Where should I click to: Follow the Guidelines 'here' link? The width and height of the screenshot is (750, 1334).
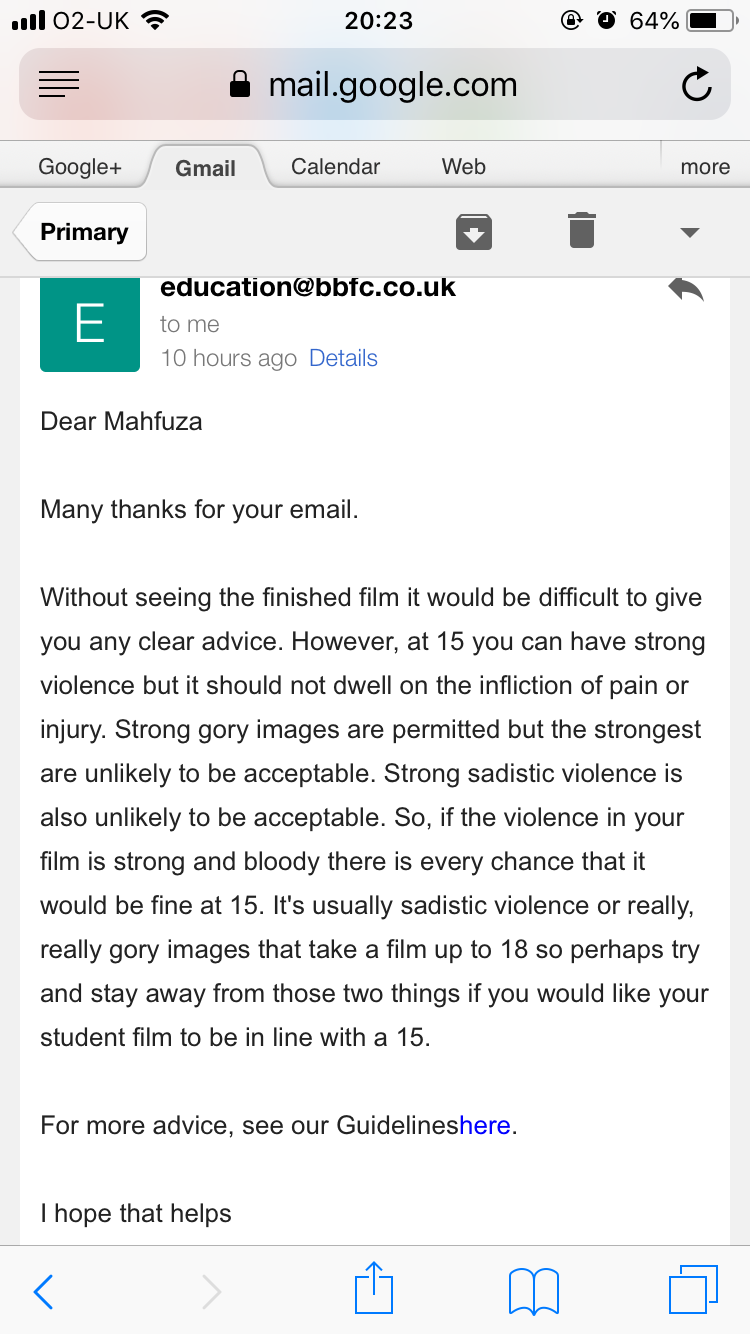pyautogui.click(x=485, y=1125)
